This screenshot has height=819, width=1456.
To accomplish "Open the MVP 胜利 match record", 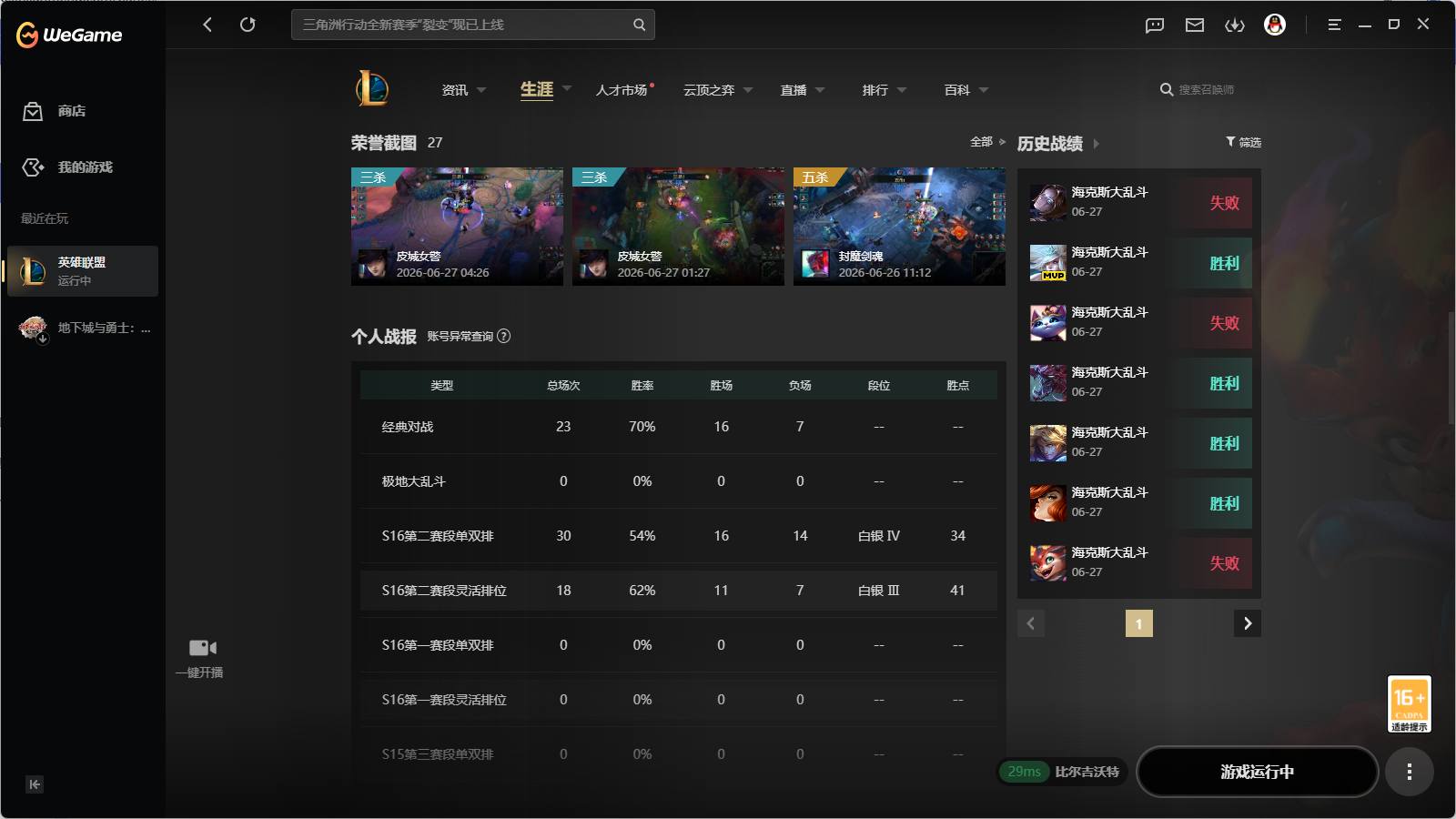I will [1141, 263].
